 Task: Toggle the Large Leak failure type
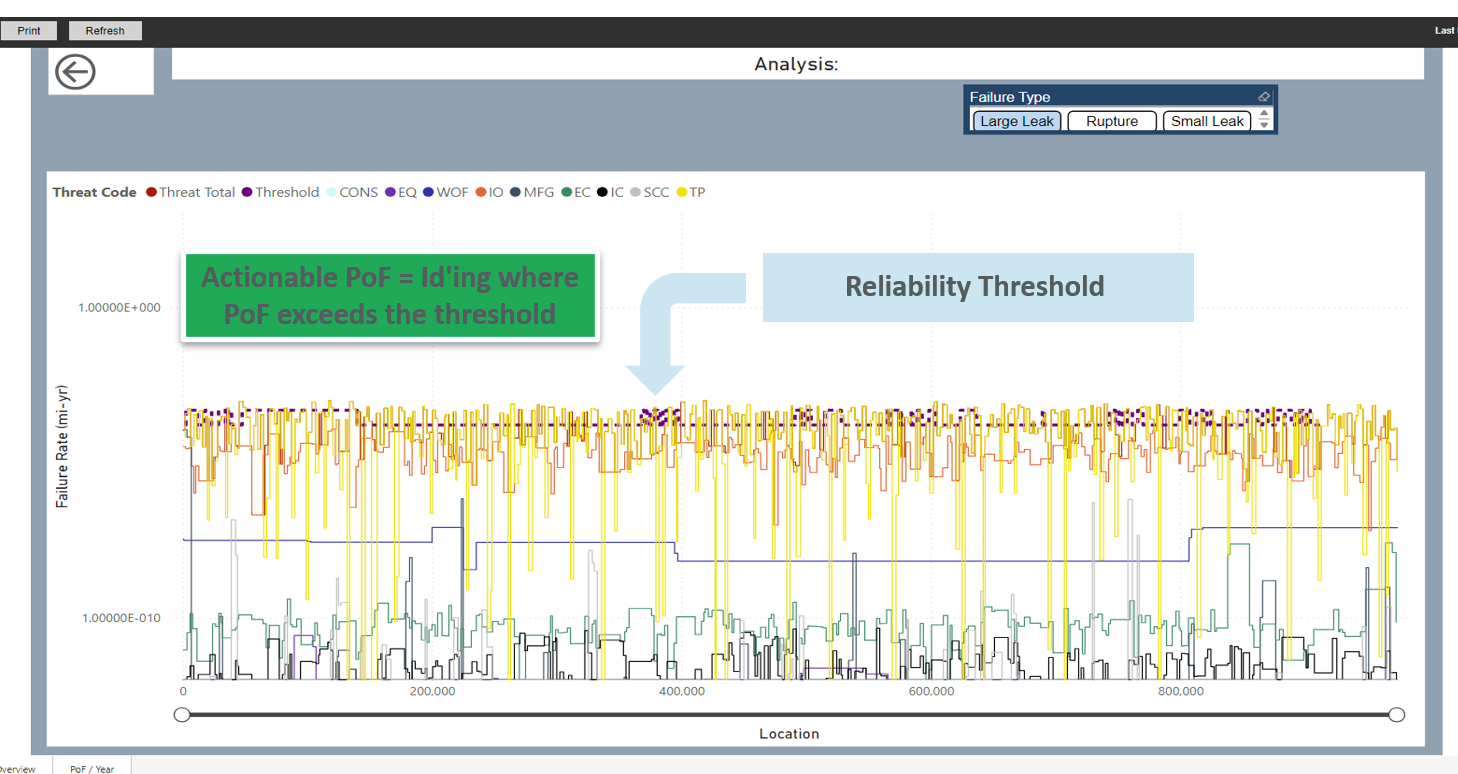pyautogui.click(x=1016, y=121)
